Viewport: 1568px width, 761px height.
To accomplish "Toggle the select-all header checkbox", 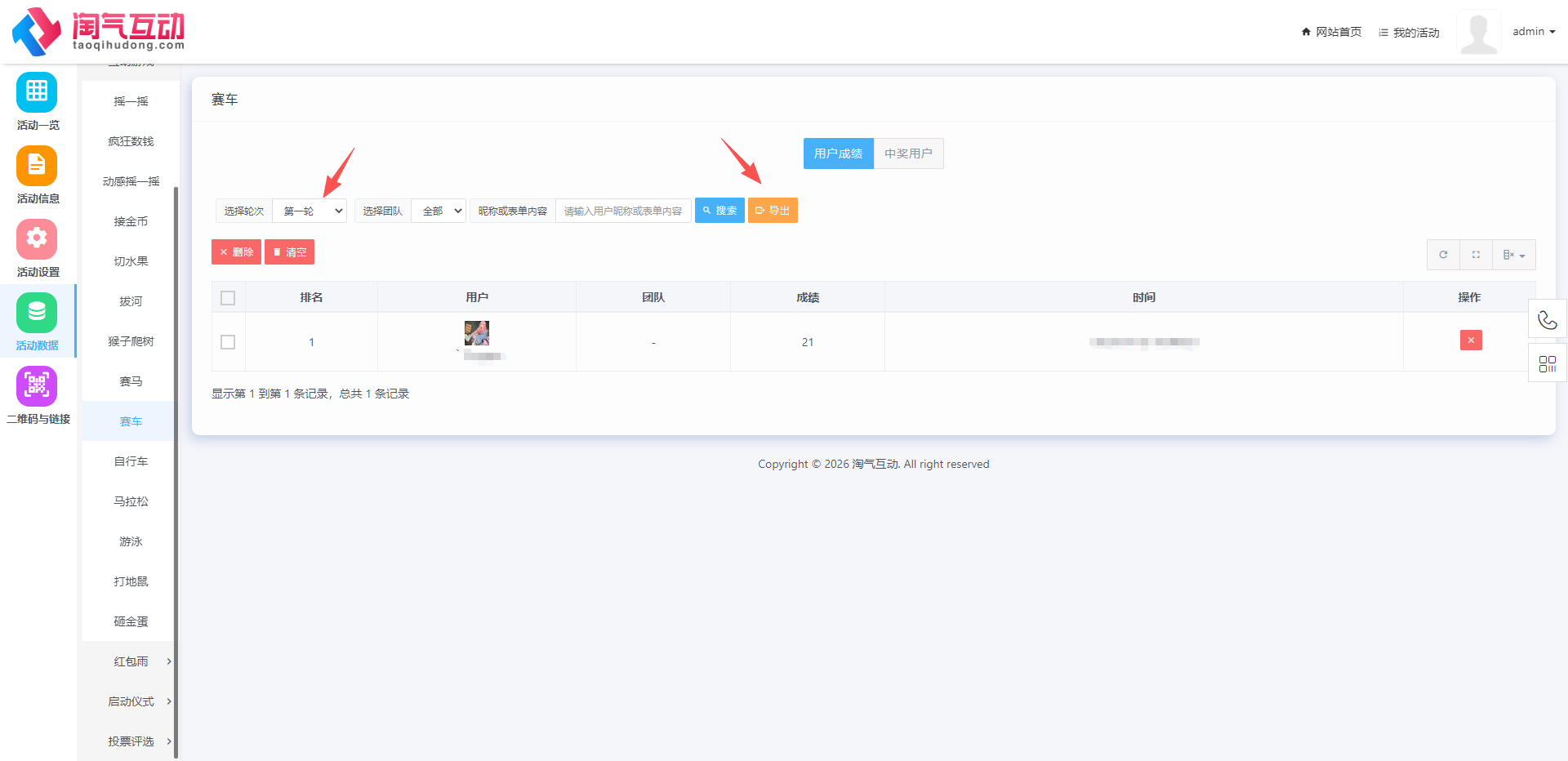I will [x=228, y=298].
